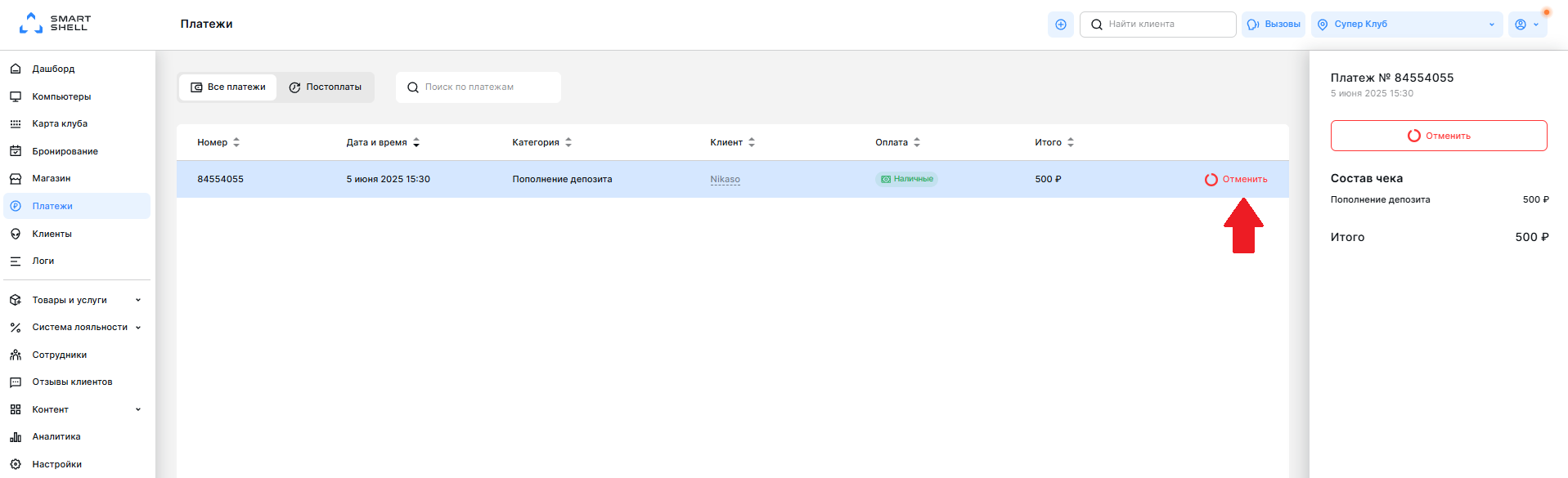Click the Клиенты alien-face icon

click(16, 234)
